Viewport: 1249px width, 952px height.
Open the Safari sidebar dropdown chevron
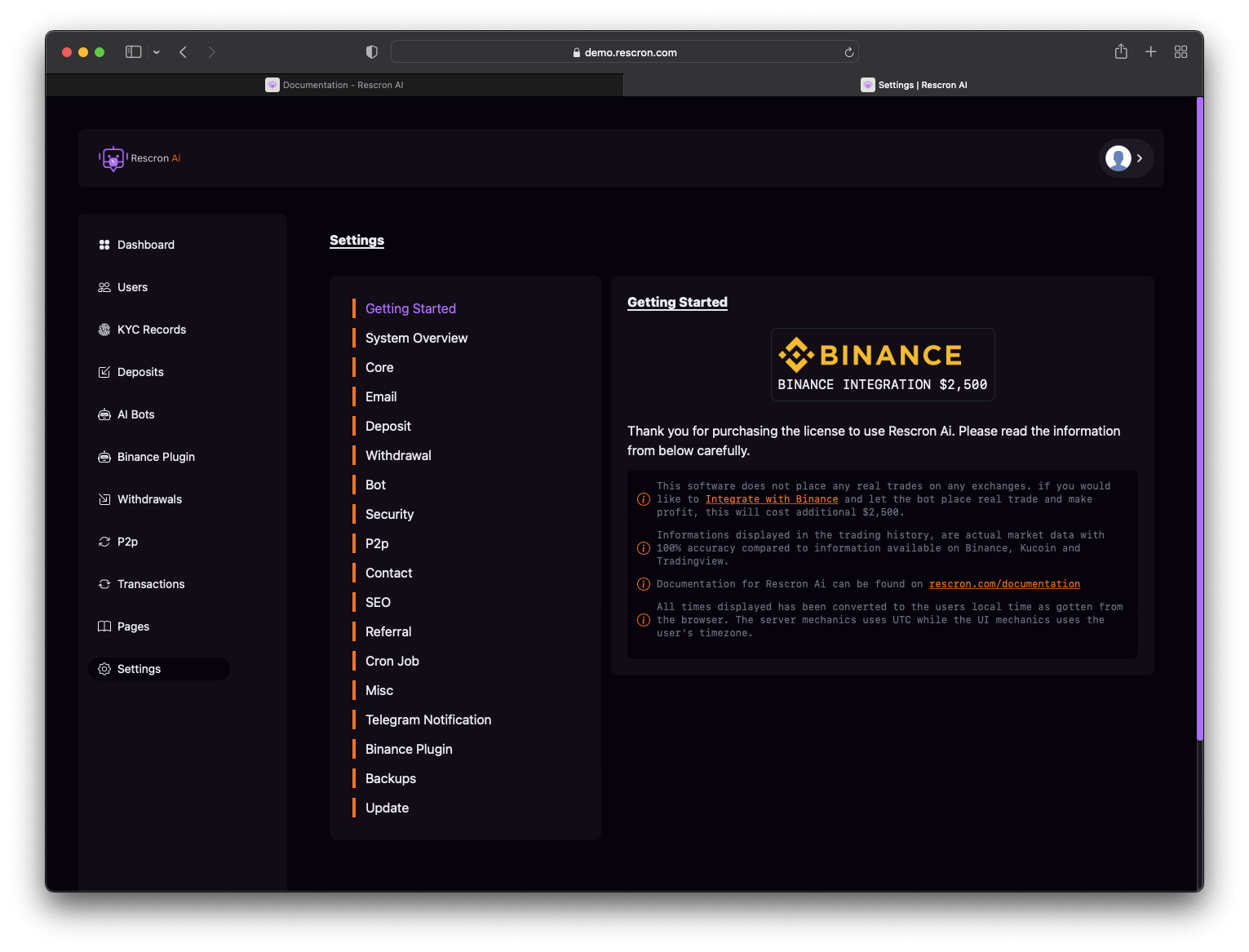(157, 52)
